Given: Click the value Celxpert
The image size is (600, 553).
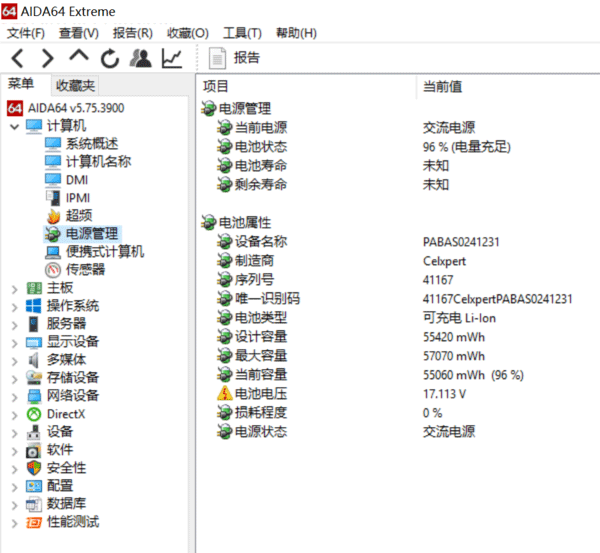Looking at the screenshot, I should 444,261.
